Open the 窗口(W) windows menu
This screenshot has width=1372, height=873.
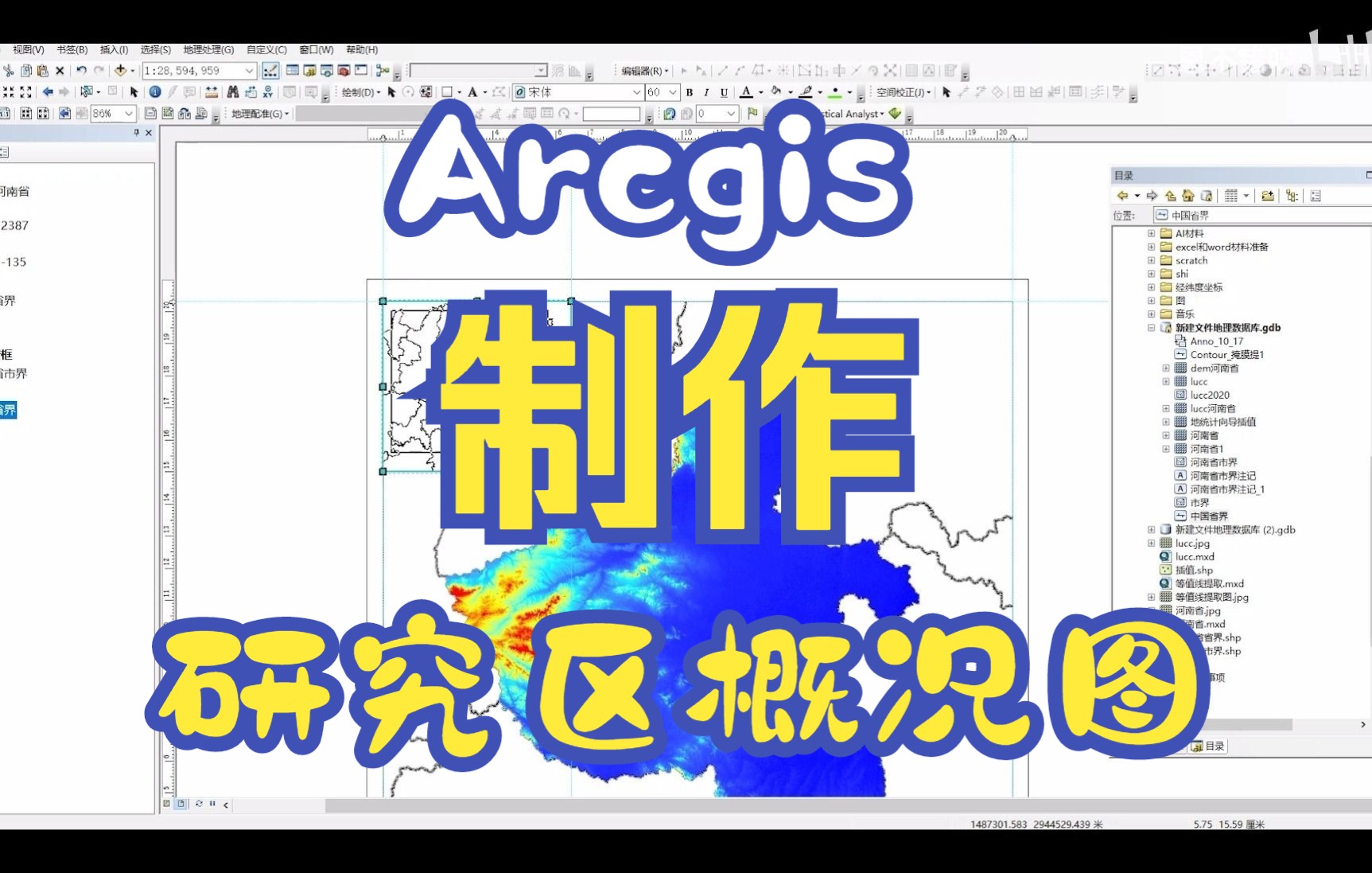point(317,49)
